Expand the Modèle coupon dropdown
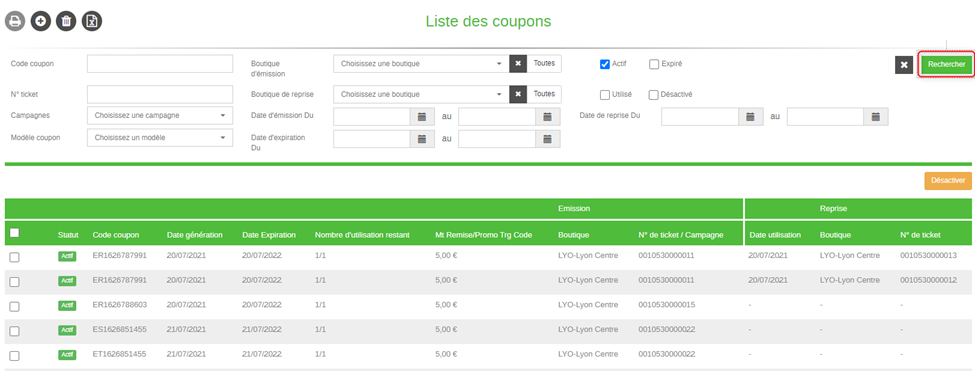The width and height of the screenshot is (975, 371). [x=160, y=138]
